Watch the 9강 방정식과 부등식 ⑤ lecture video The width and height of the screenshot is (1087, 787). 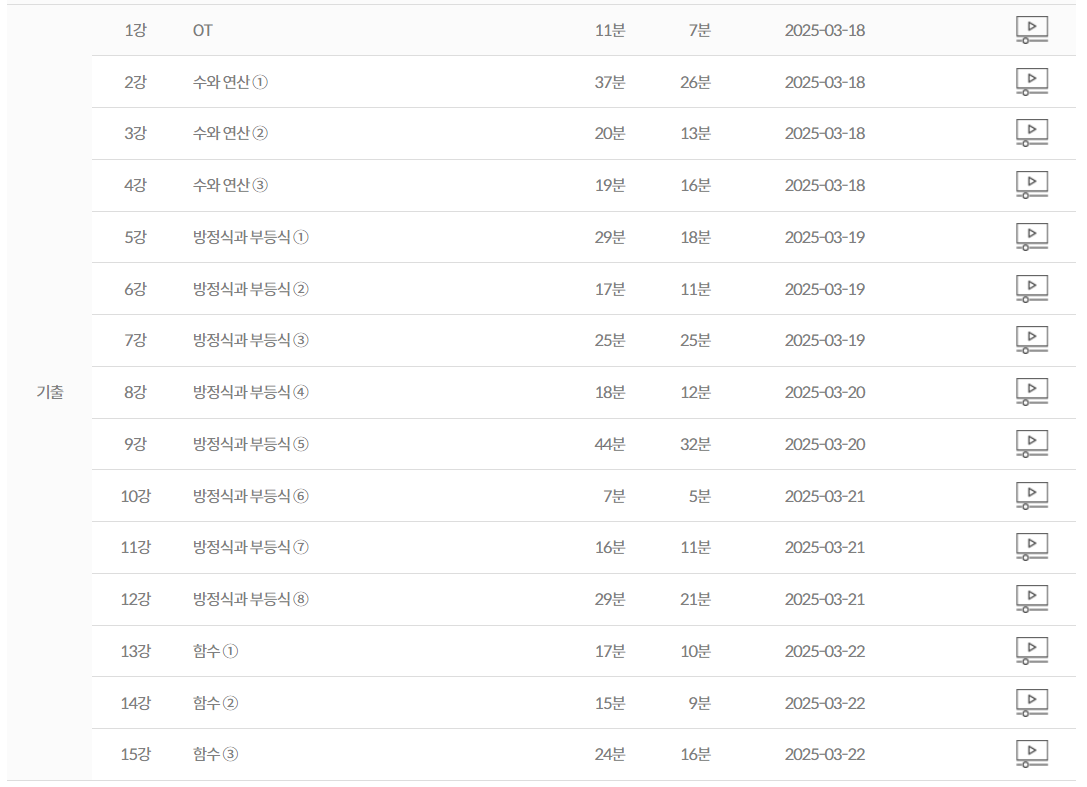click(1031, 444)
